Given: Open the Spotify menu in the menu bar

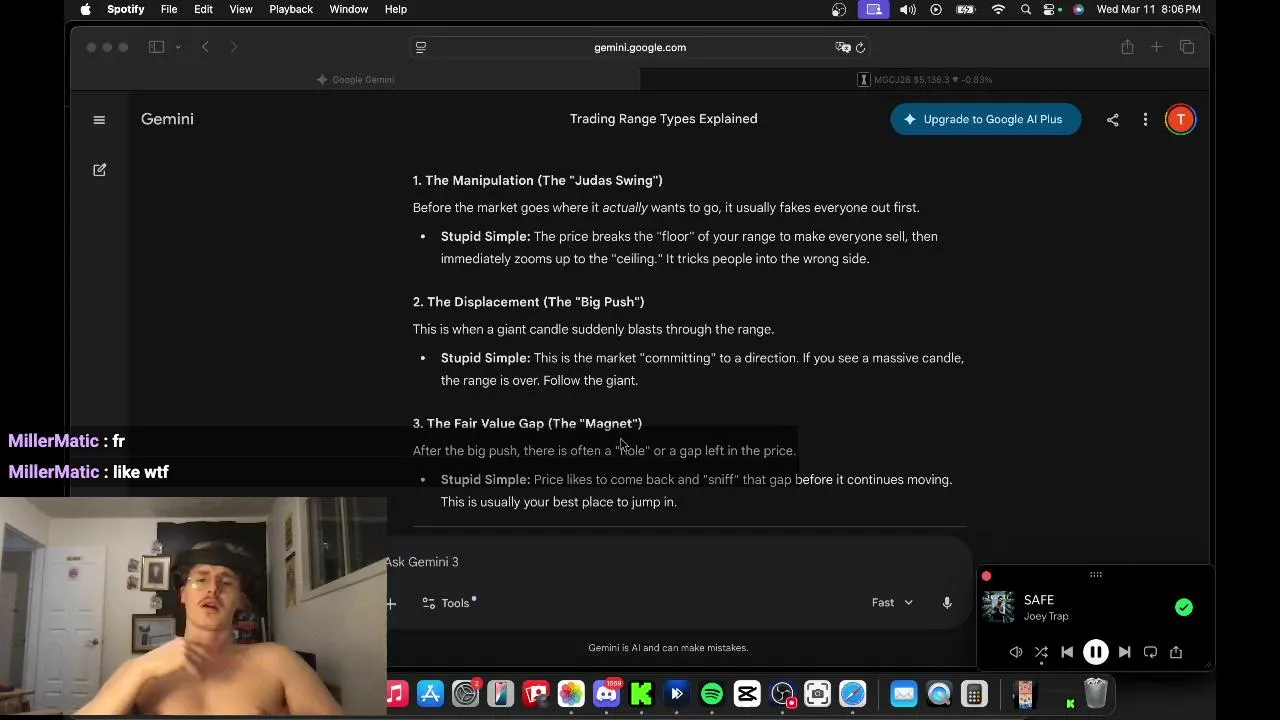Looking at the screenshot, I should point(126,9).
